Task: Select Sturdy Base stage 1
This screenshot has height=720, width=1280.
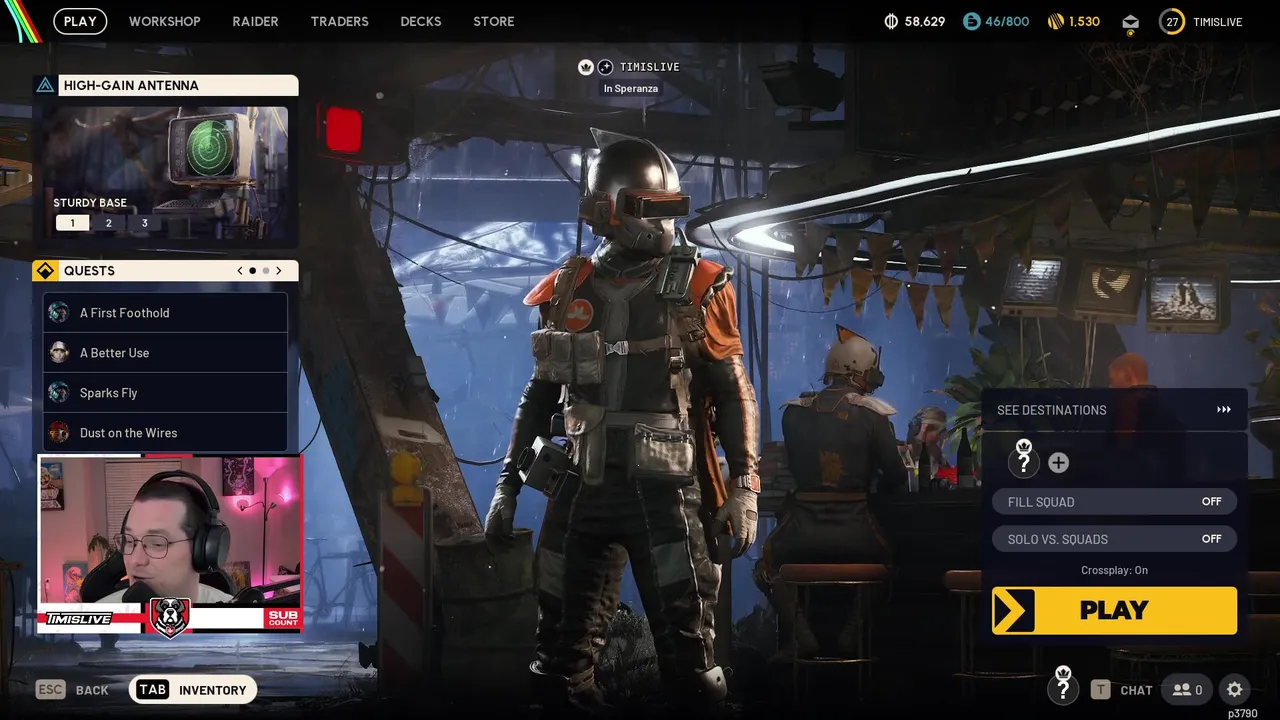Action: pyautogui.click(x=72, y=223)
